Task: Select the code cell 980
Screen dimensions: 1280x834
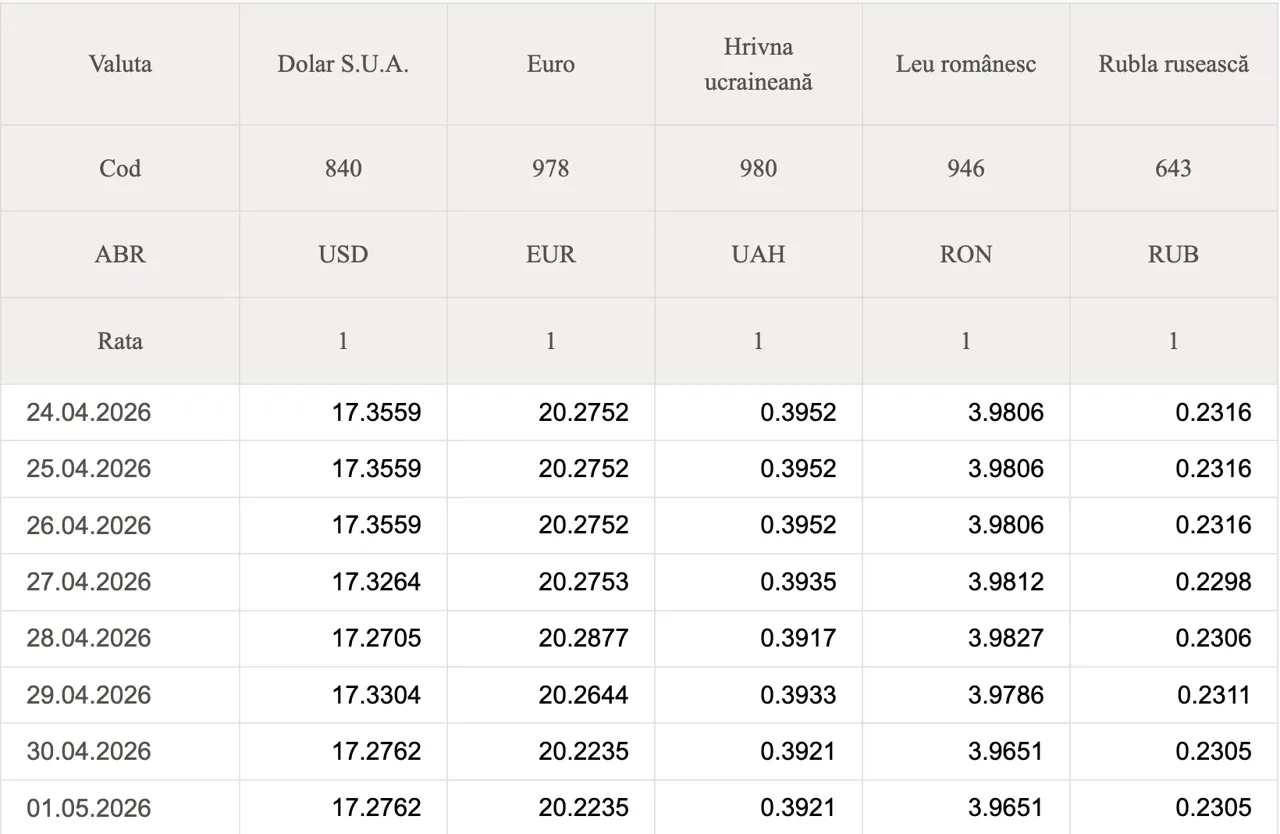Action: coord(758,168)
